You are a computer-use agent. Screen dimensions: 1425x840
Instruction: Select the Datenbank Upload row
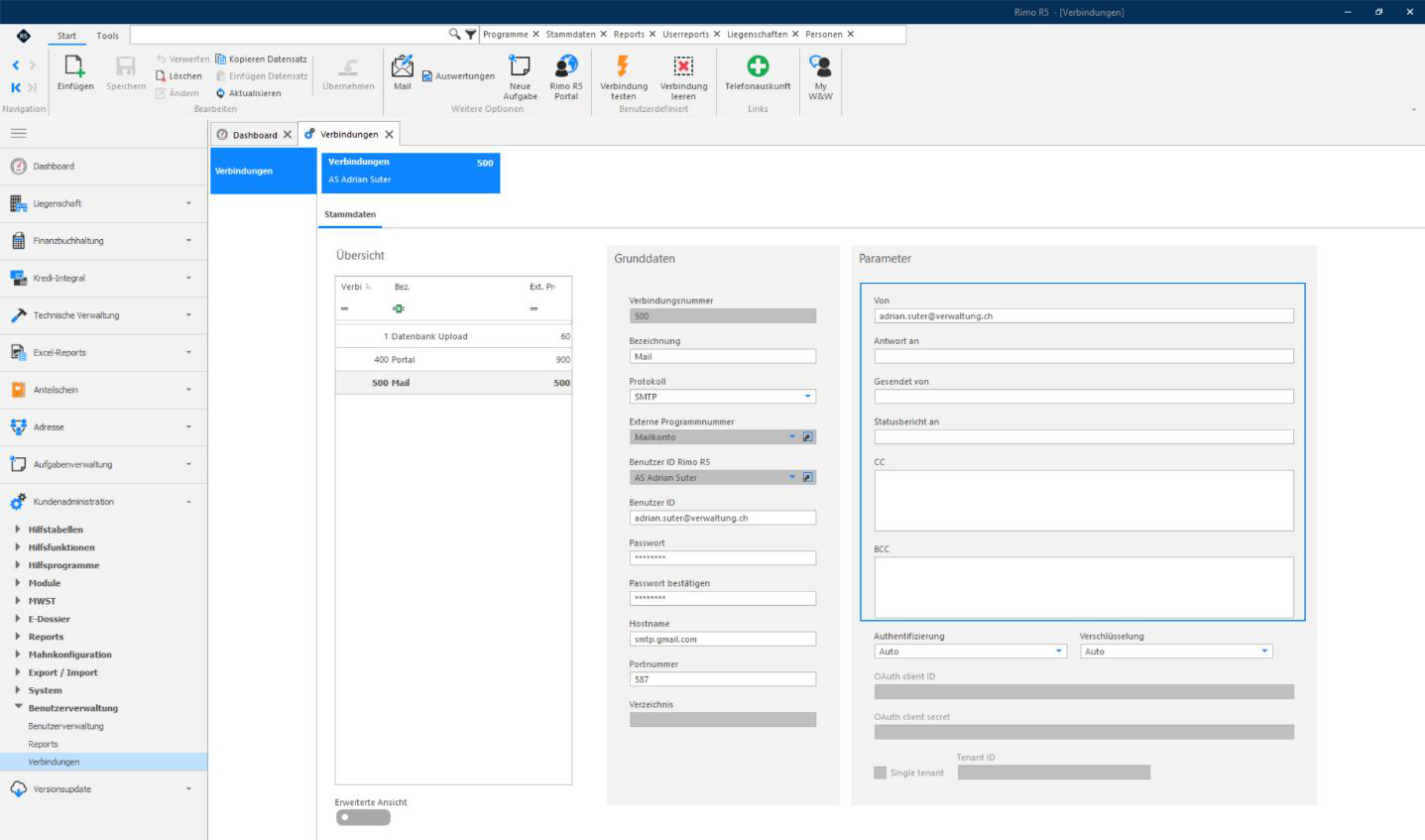[x=453, y=336]
